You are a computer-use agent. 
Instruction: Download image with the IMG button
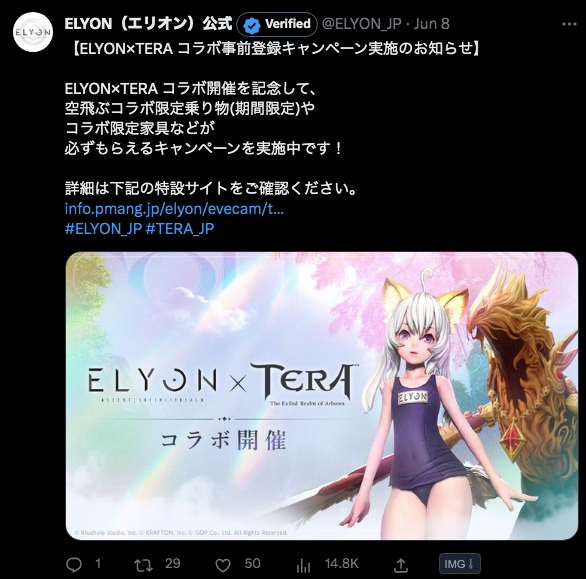coord(459,564)
